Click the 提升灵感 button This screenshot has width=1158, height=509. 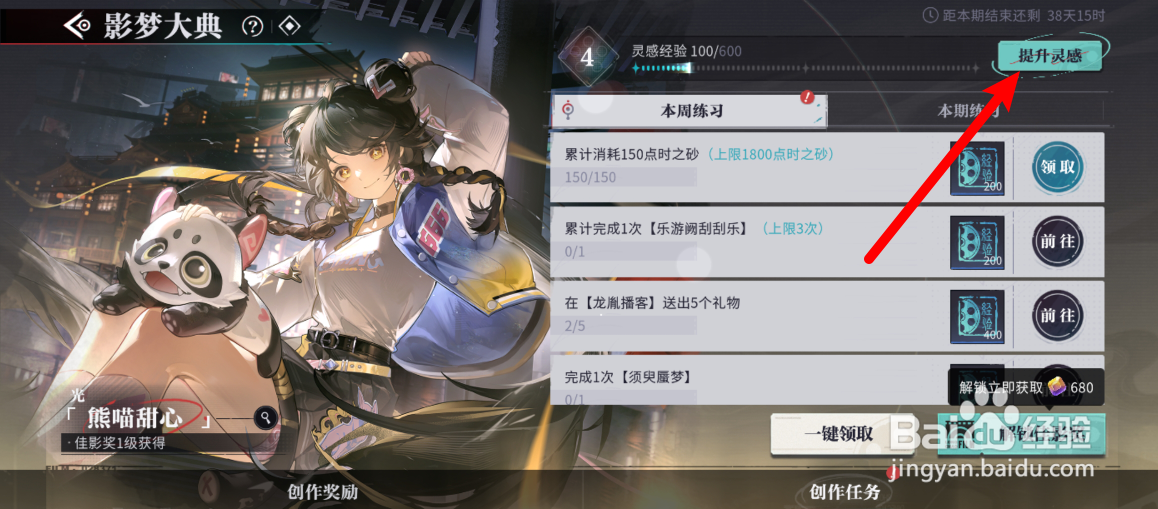coord(1049,56)
